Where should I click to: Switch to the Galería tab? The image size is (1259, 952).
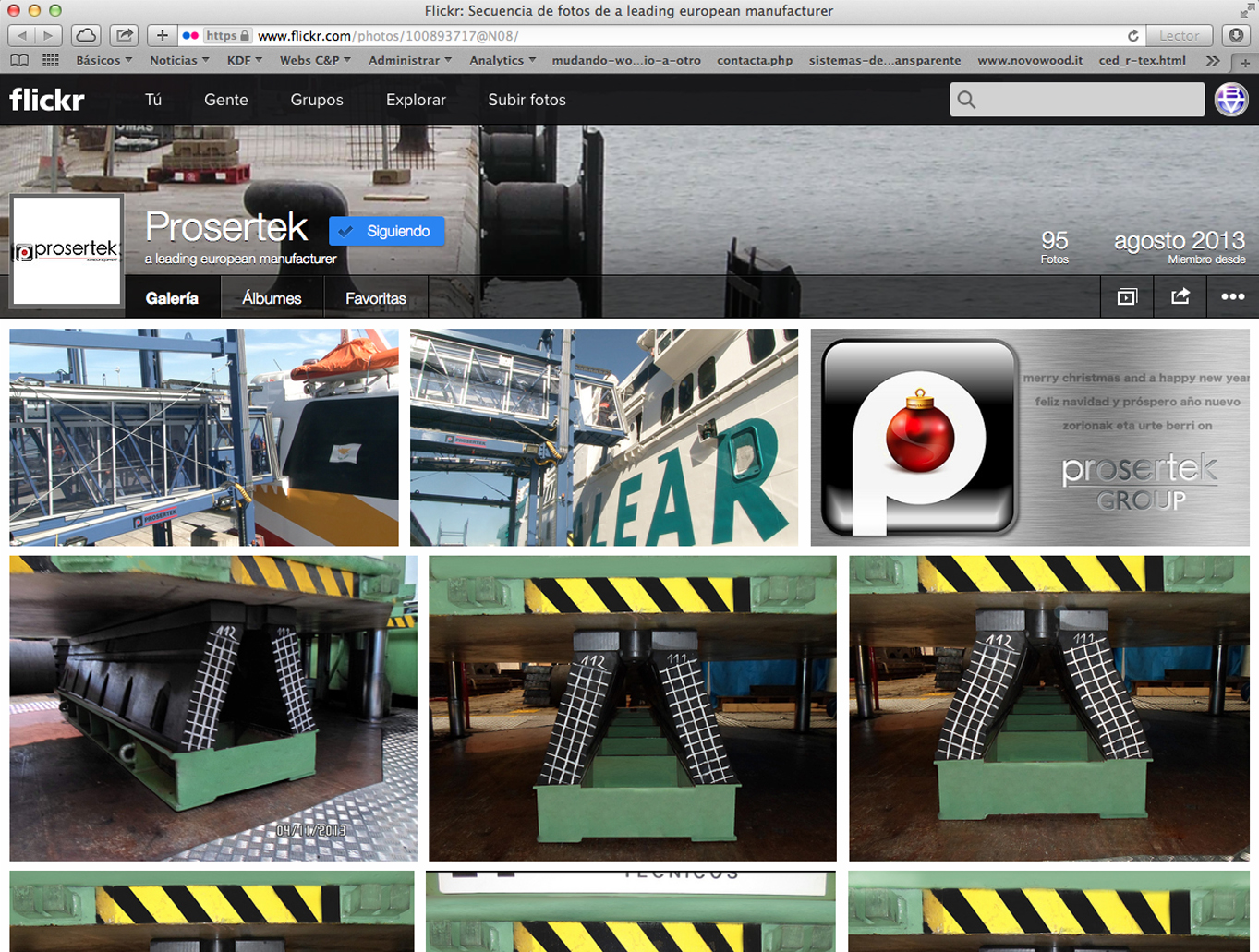coord(172,297)
